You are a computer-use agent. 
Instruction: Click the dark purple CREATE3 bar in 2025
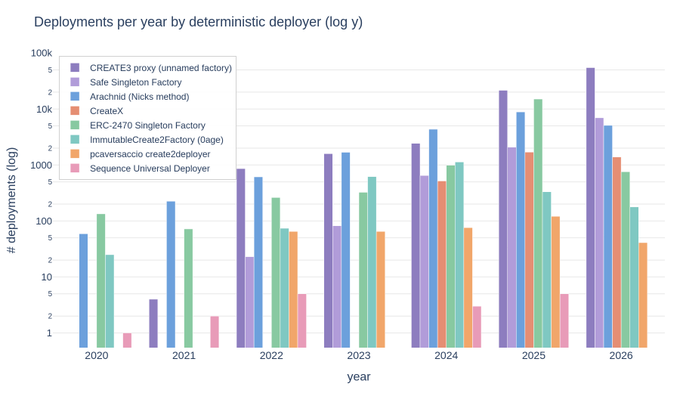[x=503, y=219]
